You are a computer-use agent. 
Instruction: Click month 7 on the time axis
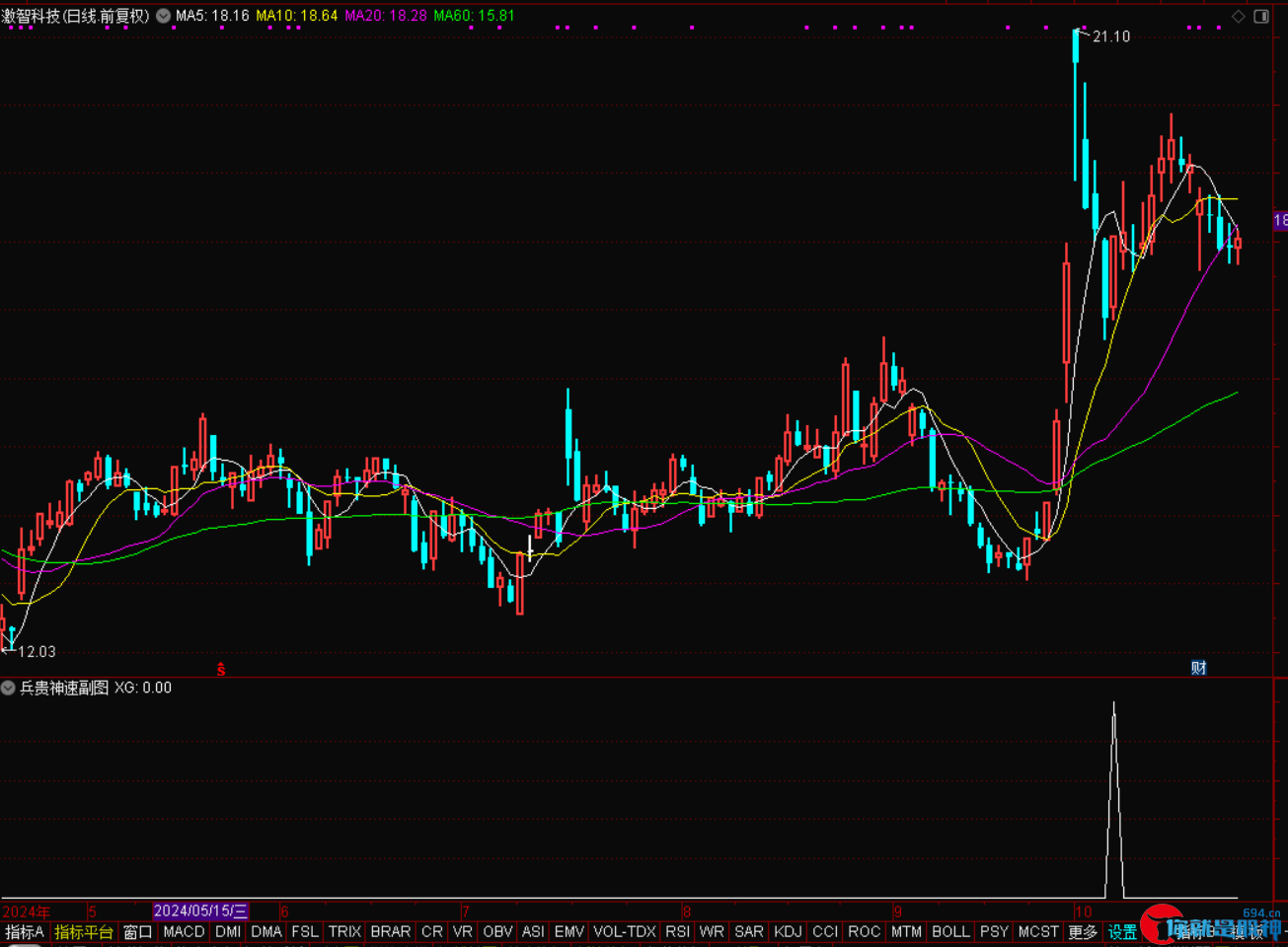click(465, 911)
